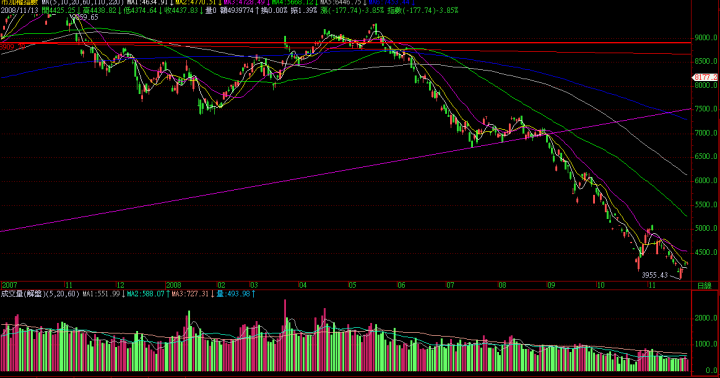
Task: Click the 2000.0 volume axis label
Action: coord(706,318)
